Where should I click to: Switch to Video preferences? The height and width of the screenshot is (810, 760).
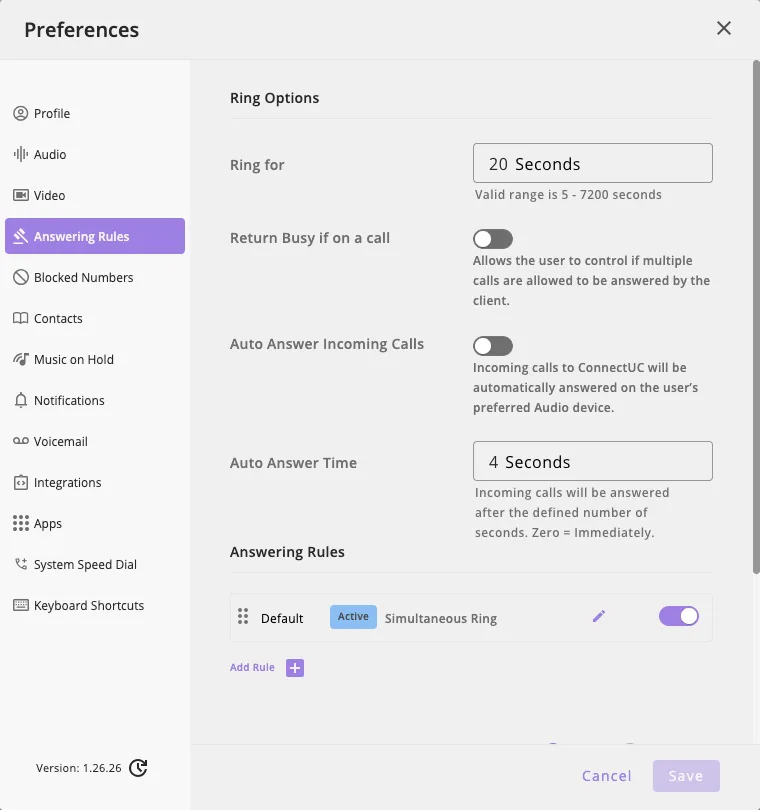(x=95, y=195)
